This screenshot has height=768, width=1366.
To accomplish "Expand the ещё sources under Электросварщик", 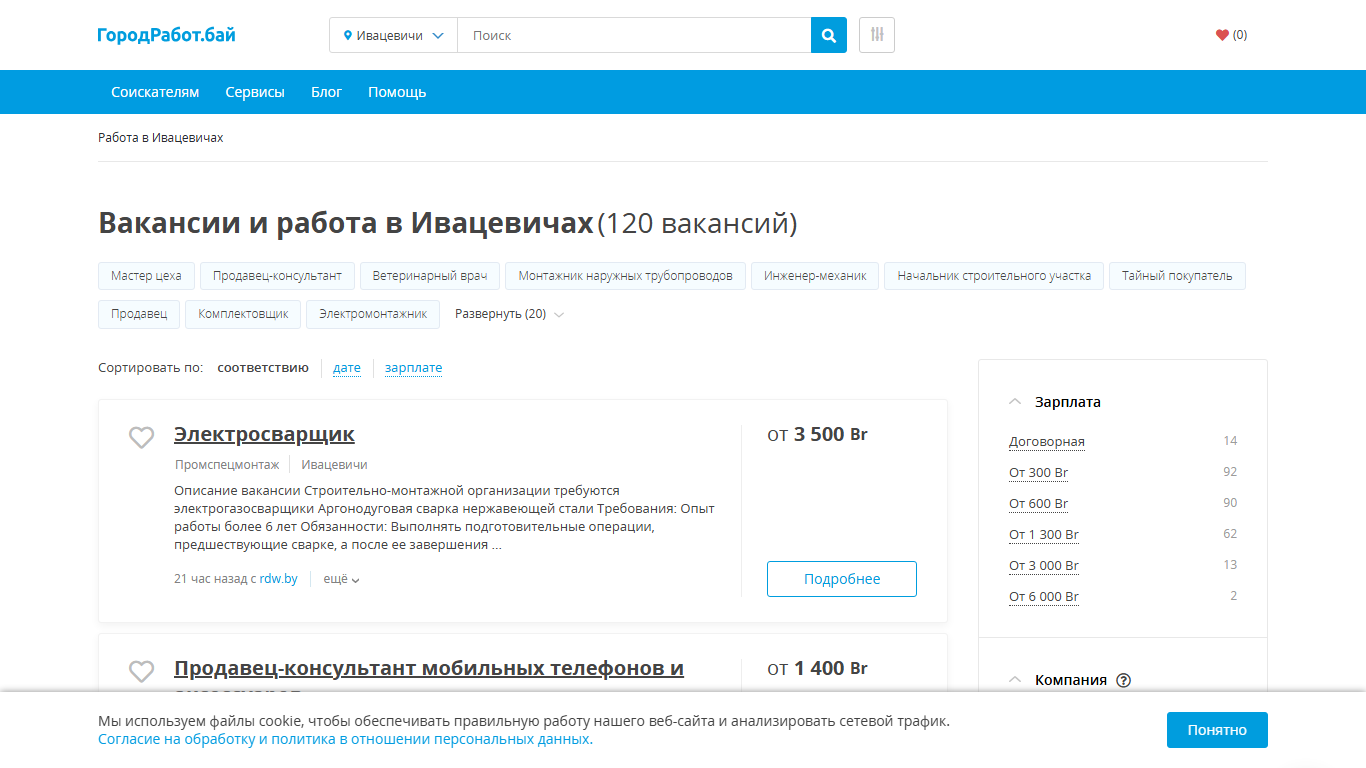I will pyautogui.click(x=341, y=579).
